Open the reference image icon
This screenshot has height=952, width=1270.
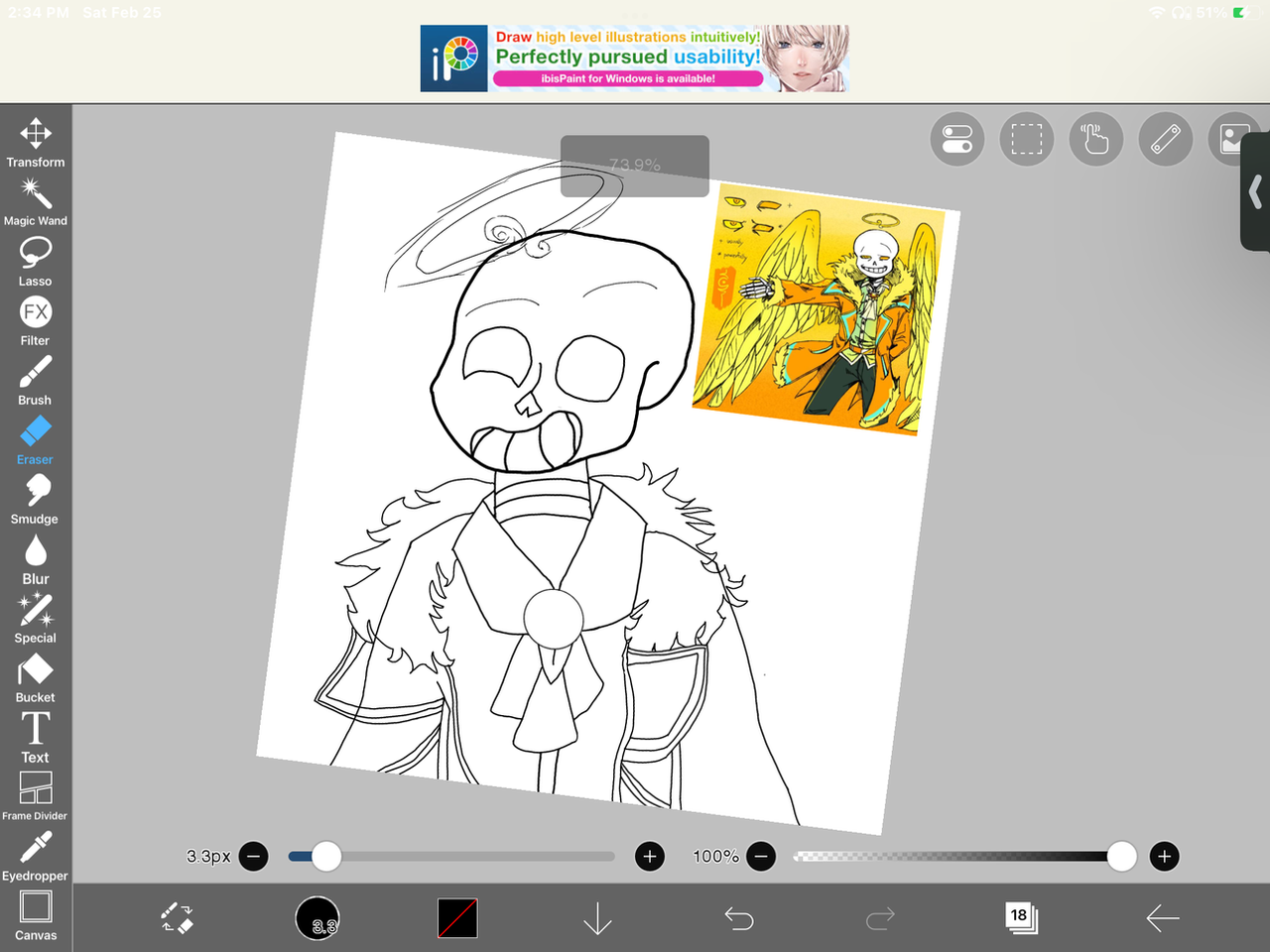[1230, 139]
